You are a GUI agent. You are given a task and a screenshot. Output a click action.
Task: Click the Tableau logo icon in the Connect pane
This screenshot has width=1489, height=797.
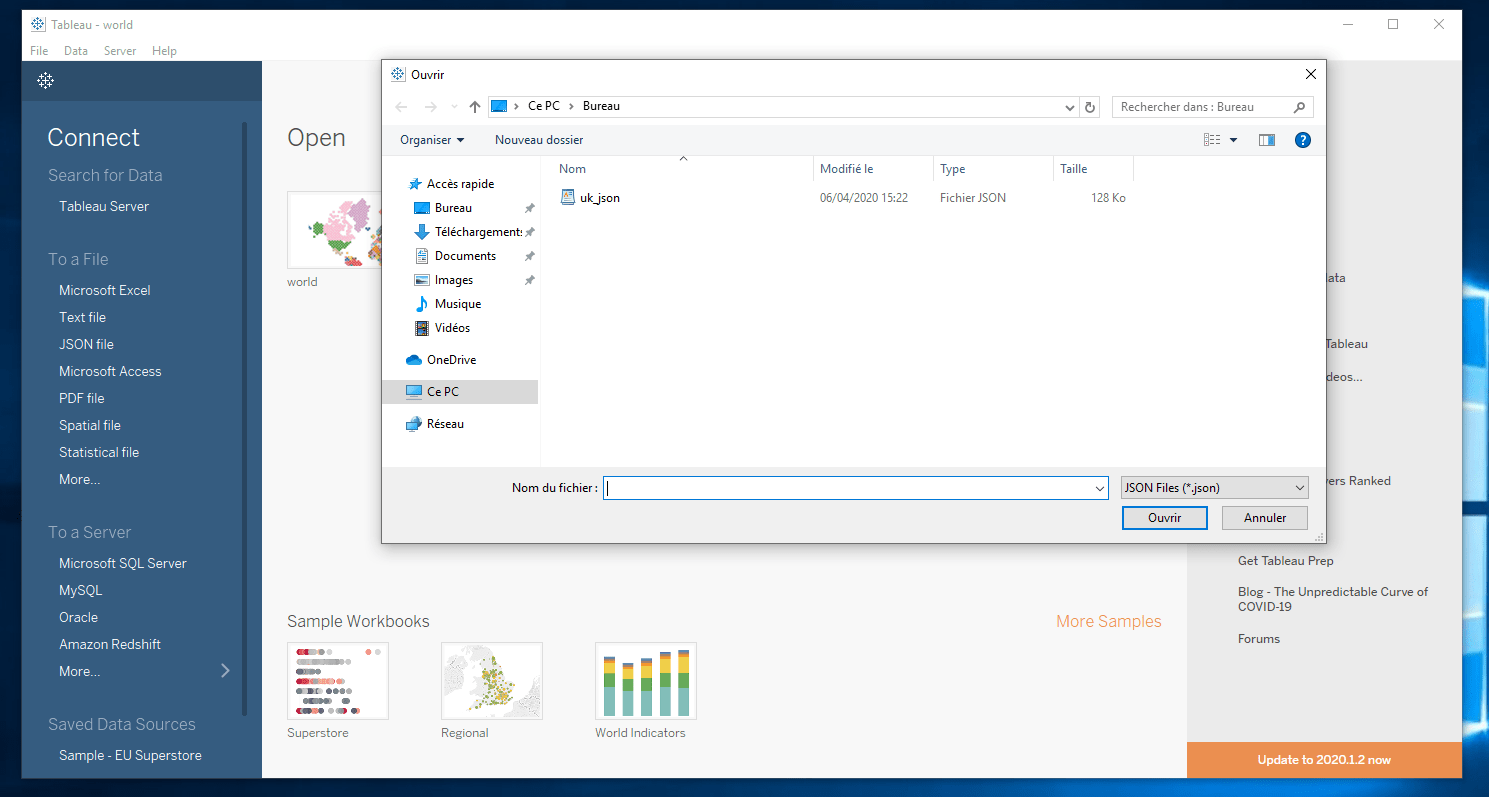click(x=45, y=80)
